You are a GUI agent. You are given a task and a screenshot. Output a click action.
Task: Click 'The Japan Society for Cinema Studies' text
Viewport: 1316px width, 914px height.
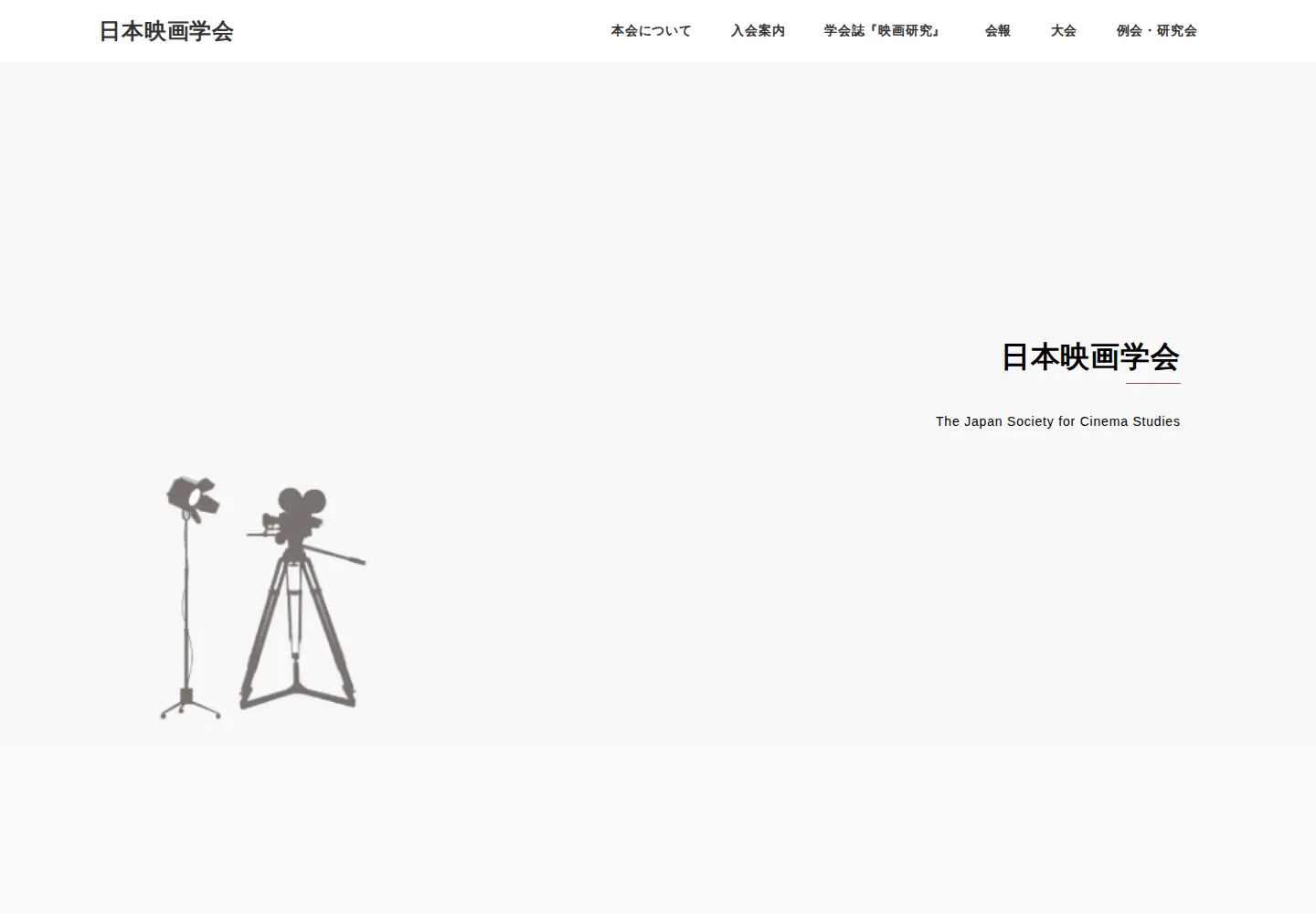[1057, 421]
